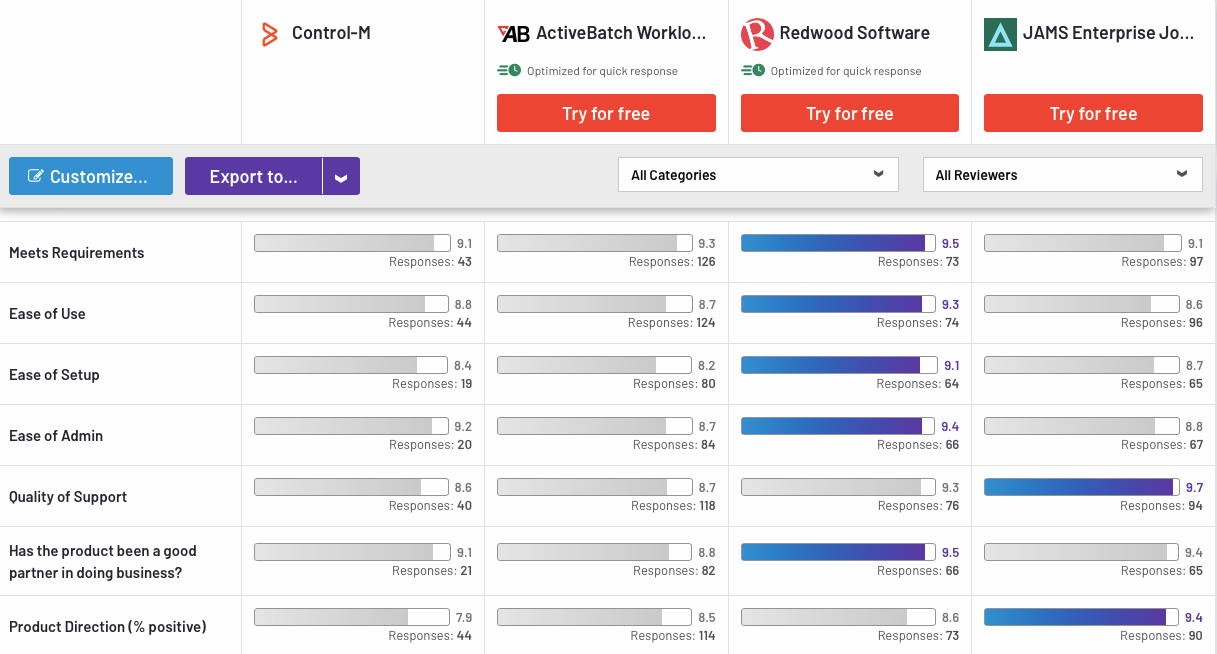The image size is (1217, 654).
Task: Open the Export to dropdown chevron
Action: pyautogui.click(x=341, y=175)
